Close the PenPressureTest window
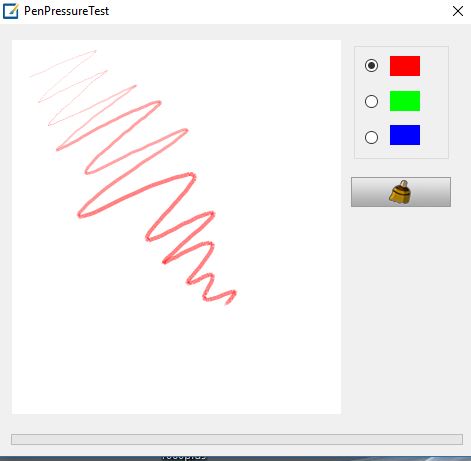This screenshot has height=461, width=471. [x=458, y=11]
